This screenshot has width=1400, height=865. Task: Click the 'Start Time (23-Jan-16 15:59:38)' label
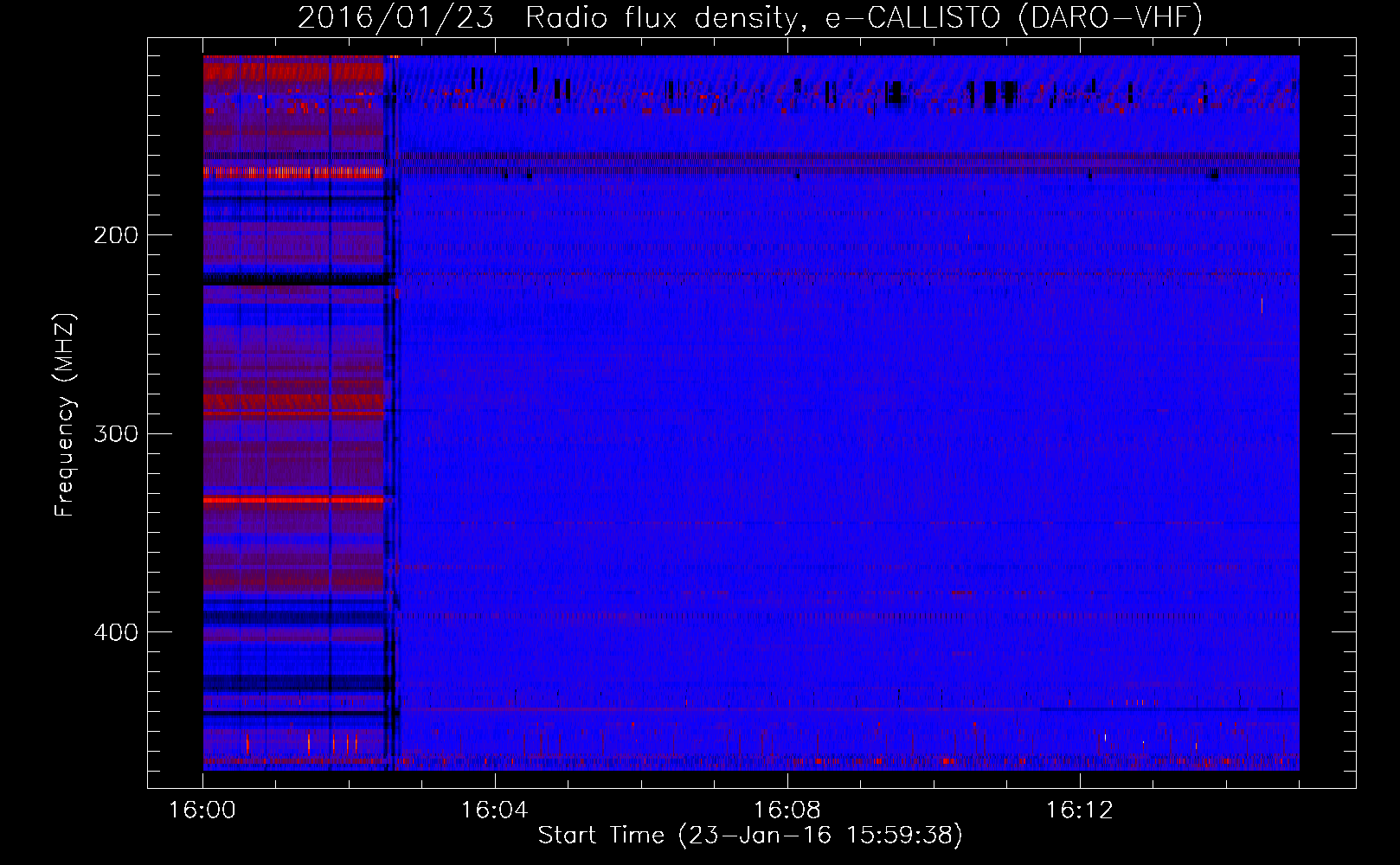pyautogui.click(x=750, y=836)
